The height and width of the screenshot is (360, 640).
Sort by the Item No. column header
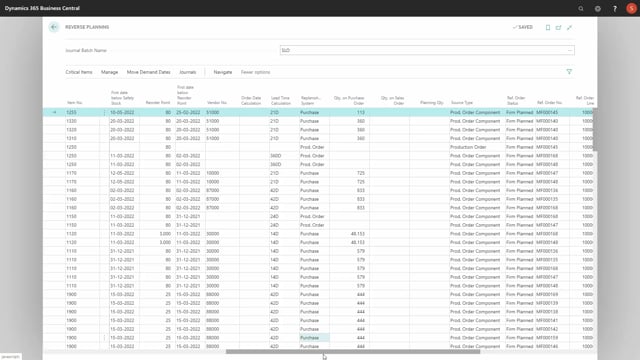tap(75, 103)
